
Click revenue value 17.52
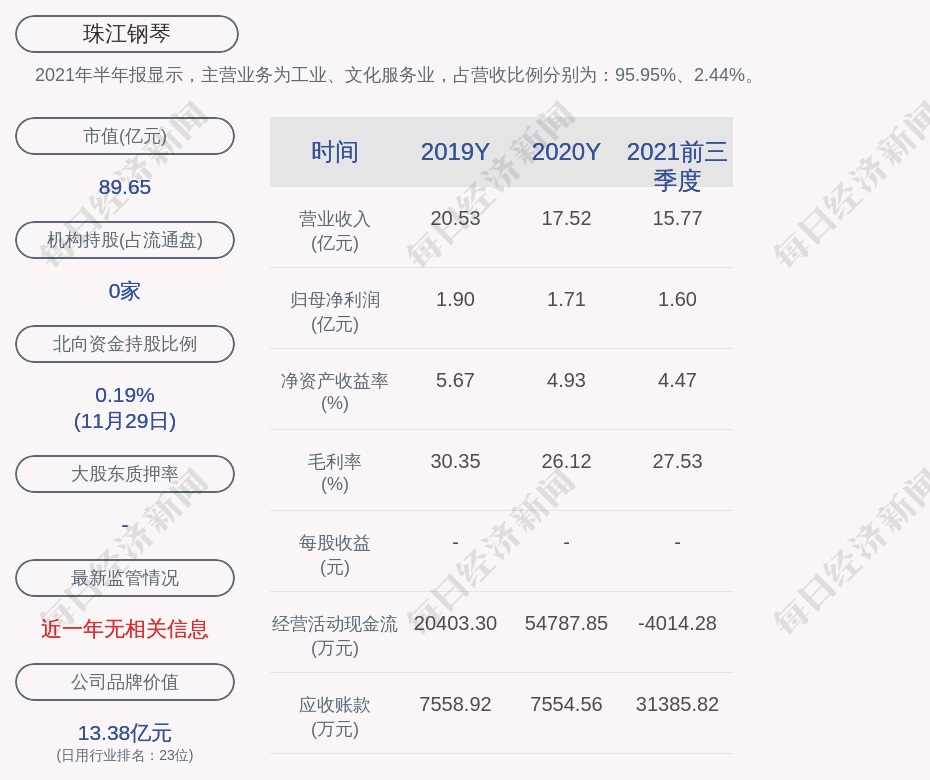[x=566, y=218]
